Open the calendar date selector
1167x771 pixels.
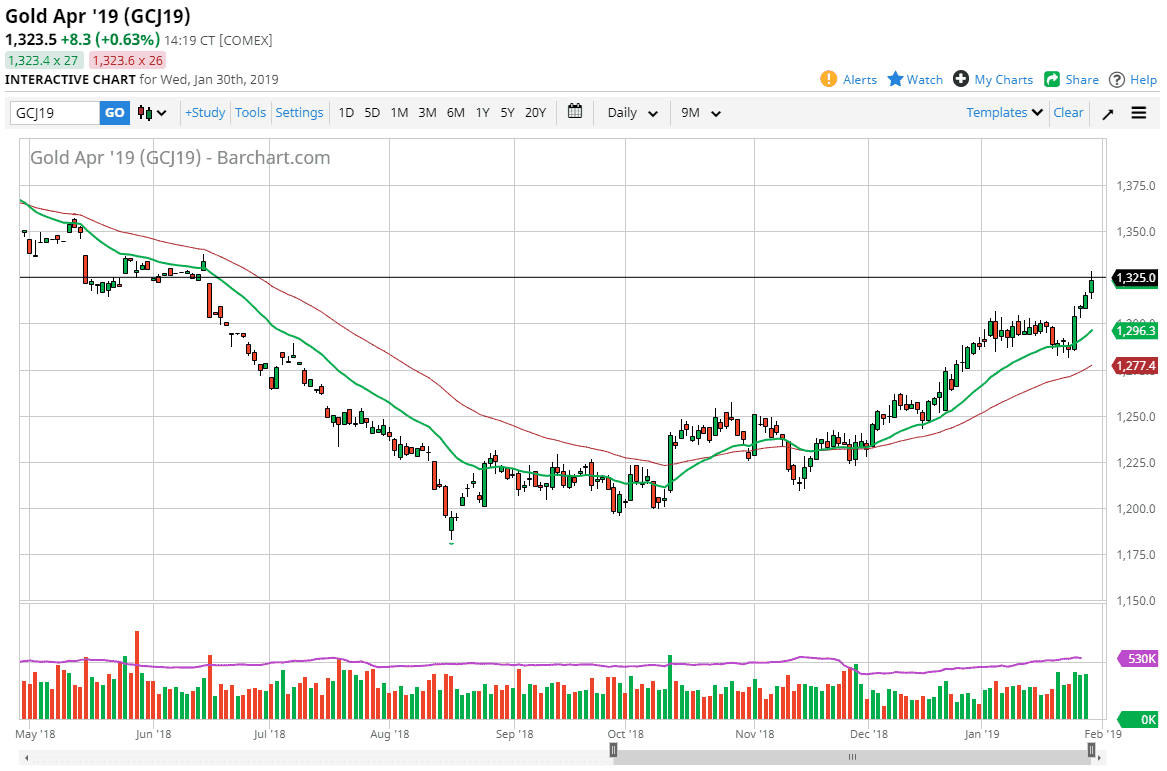(x=575, y=112)
